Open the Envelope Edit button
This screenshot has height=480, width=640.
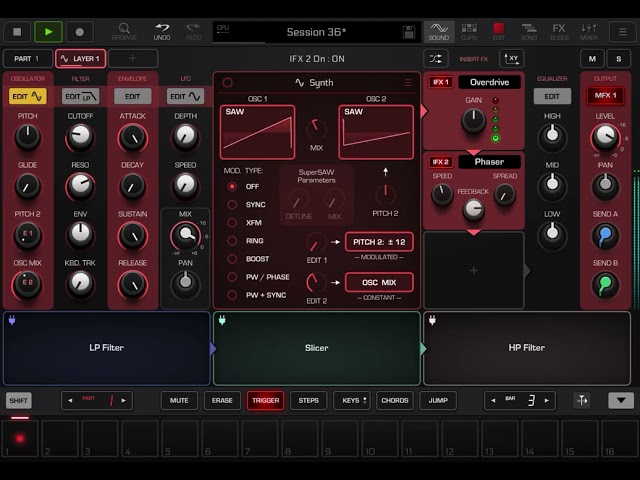click(x=133, y=96)
